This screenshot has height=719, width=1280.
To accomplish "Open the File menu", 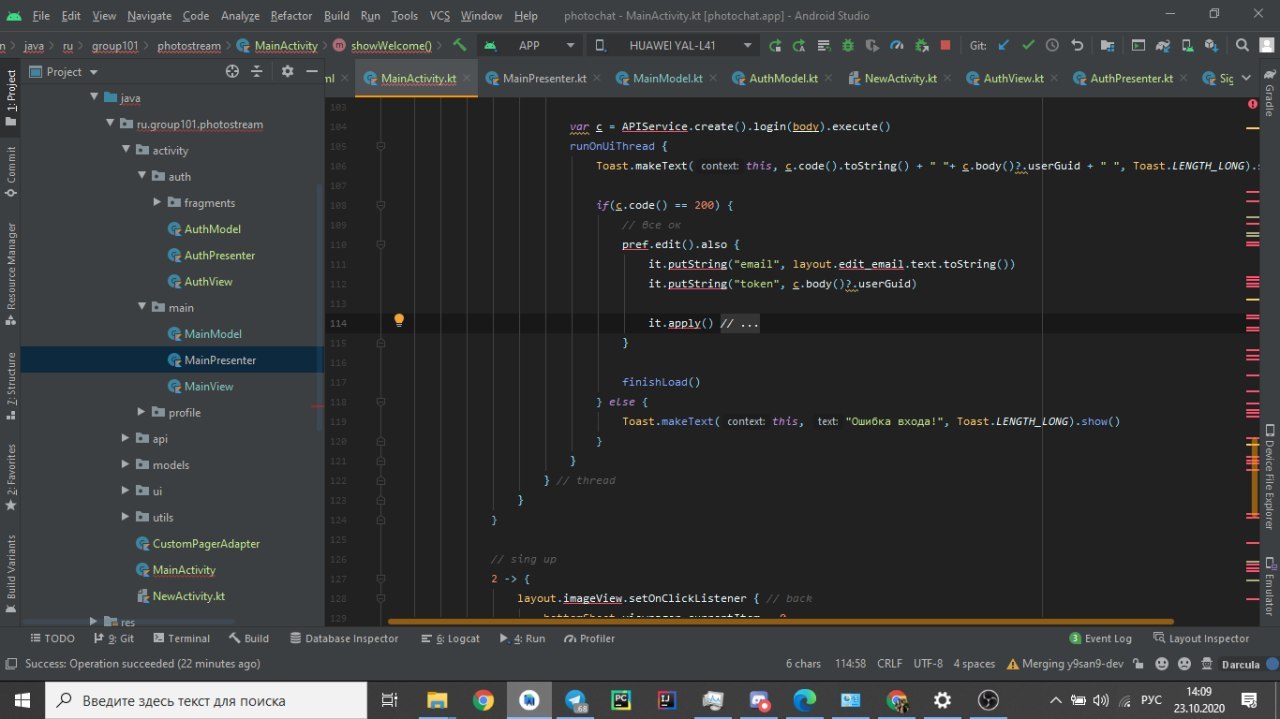I will [41, 16].
